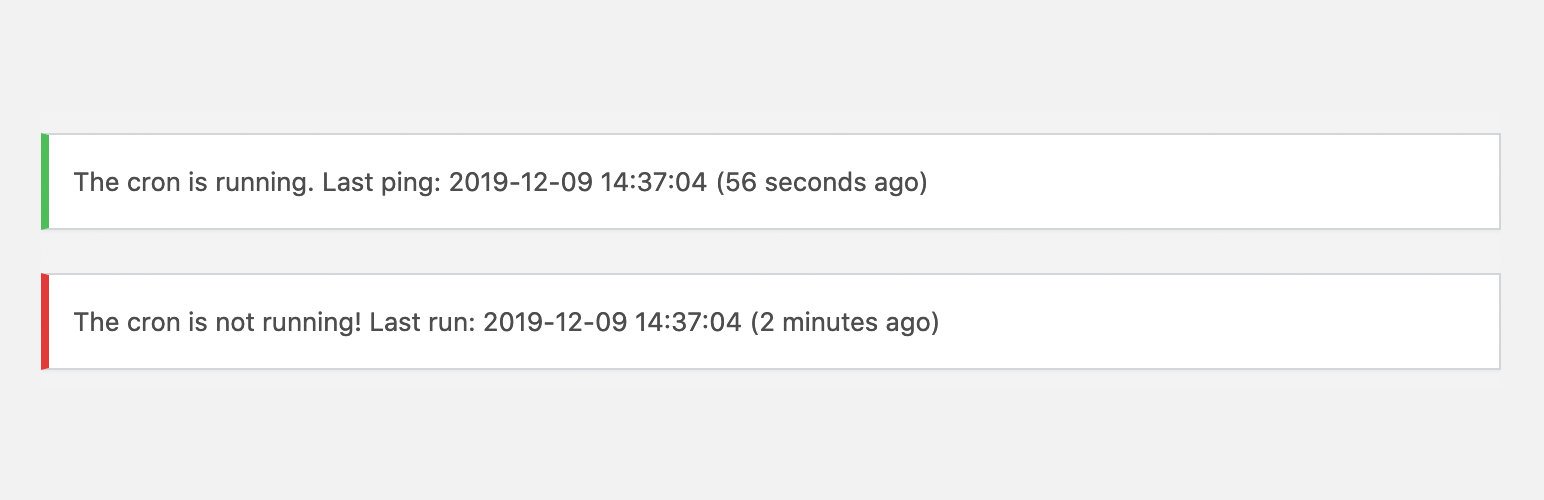Click the gray gap between the two notices
The image size is (1544, 500).
click(770, 251)
